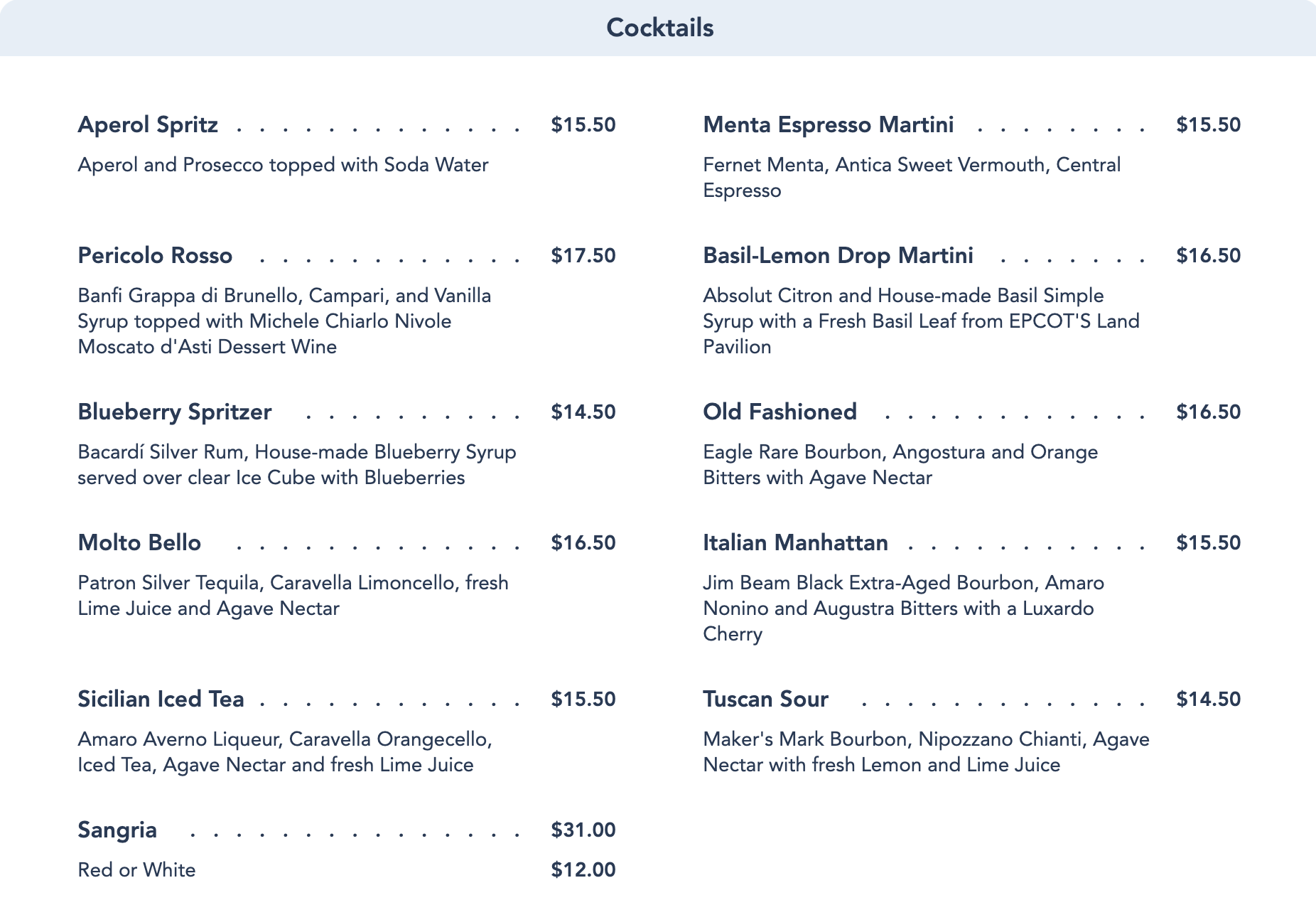Open the Blueberry Spritzer menu item
Screen dimensions: 1316x900
click(x=174, y=412)
